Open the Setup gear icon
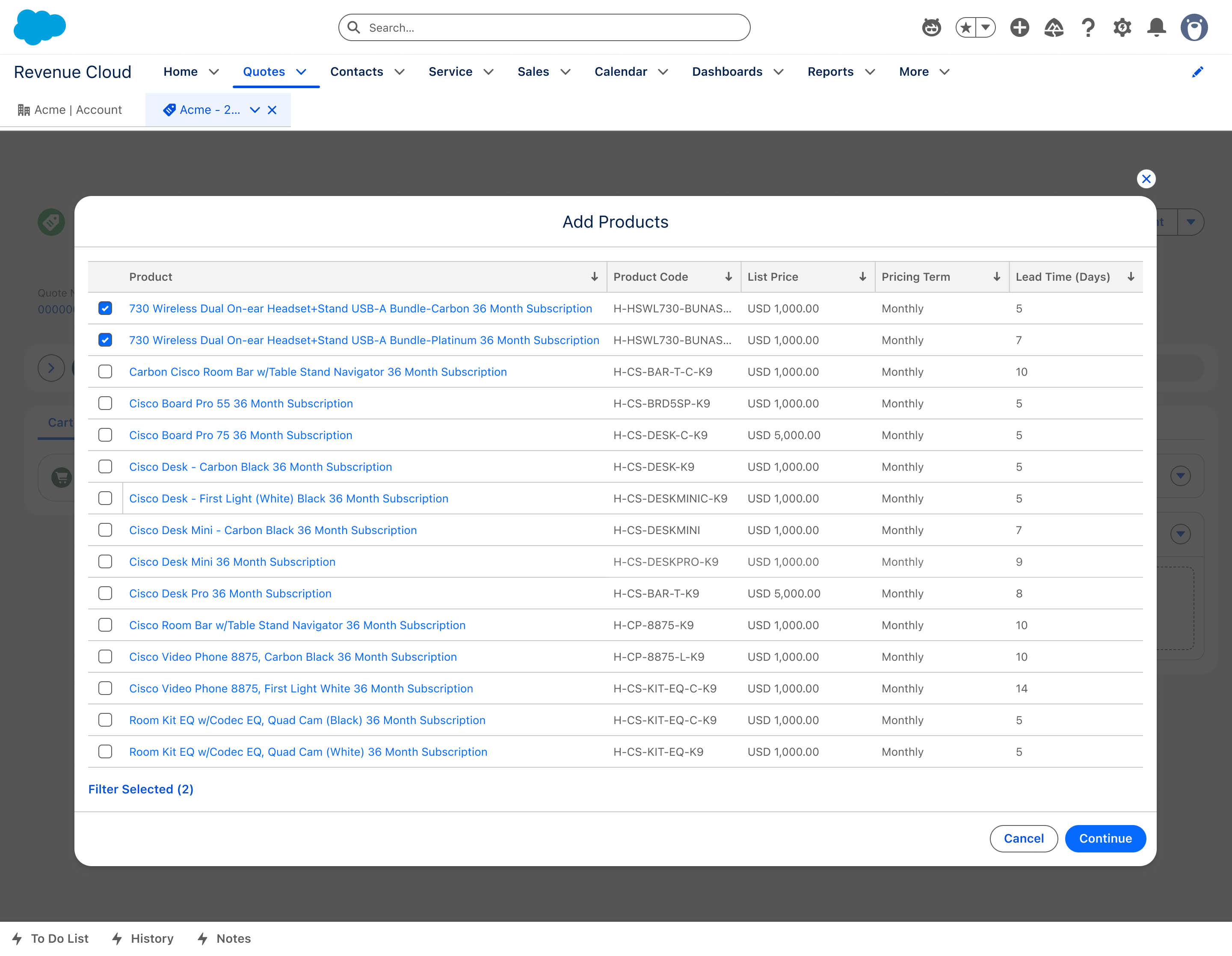 [x=1122, y=27]
